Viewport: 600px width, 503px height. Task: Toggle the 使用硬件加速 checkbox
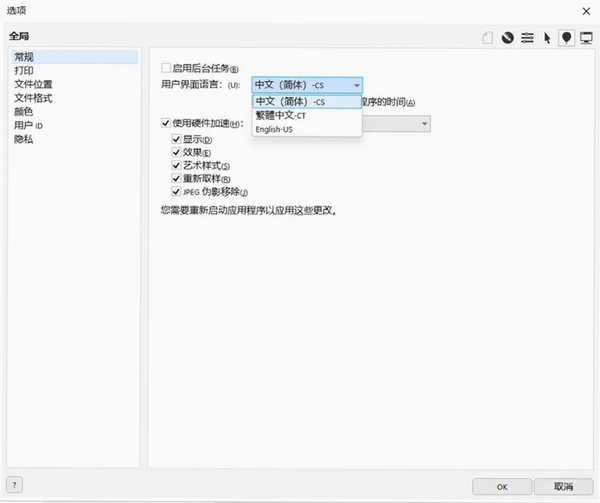pyautogui.click(x=166, y=123)
